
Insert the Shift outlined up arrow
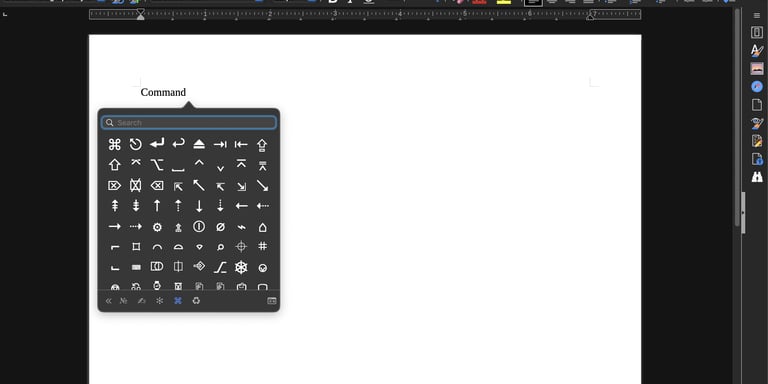(115, 165)
